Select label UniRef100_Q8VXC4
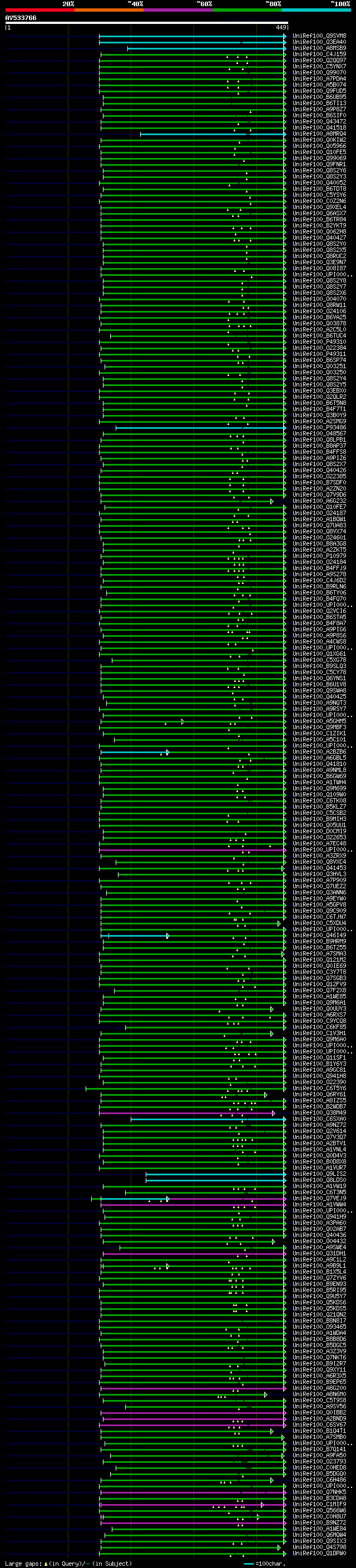 click(319, 862)
